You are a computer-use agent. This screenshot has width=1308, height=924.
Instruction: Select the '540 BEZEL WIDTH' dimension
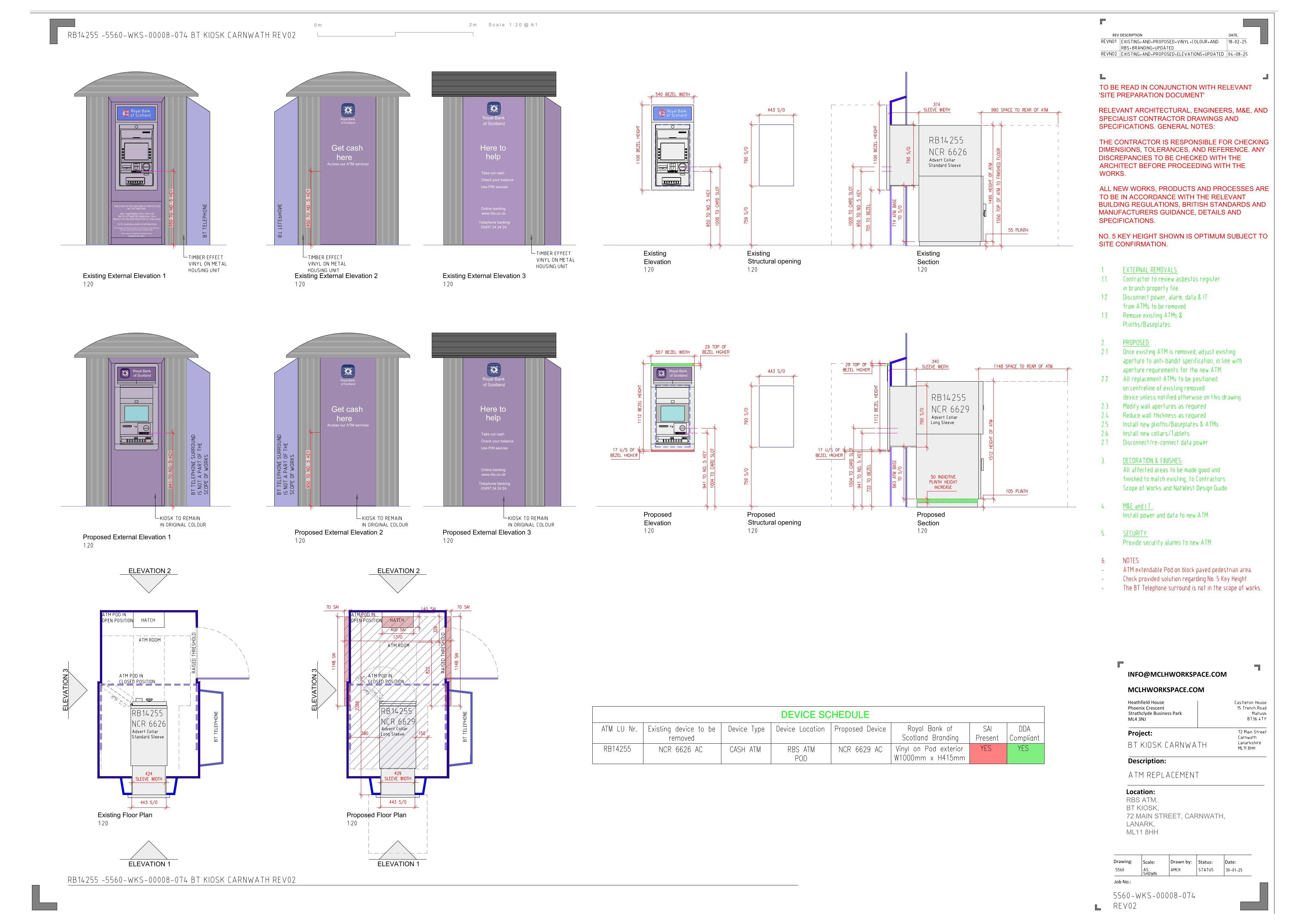(672, 95)
